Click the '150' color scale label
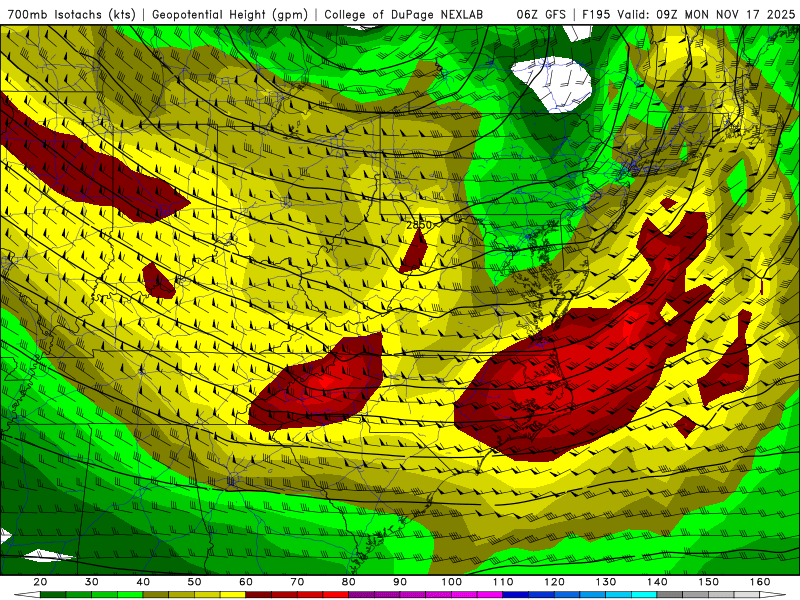 709,582
